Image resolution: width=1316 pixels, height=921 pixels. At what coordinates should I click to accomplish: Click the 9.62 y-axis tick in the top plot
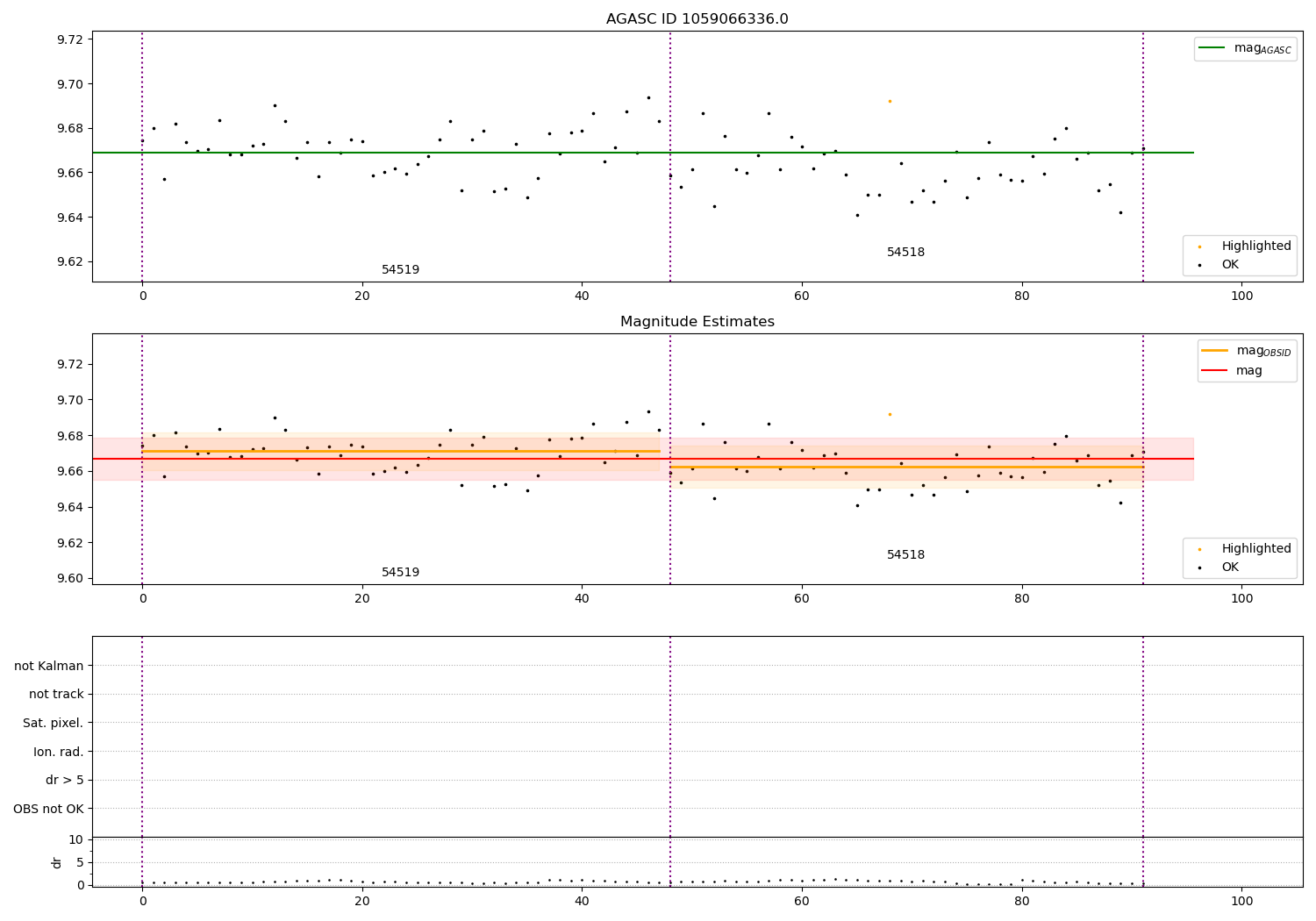70,261
